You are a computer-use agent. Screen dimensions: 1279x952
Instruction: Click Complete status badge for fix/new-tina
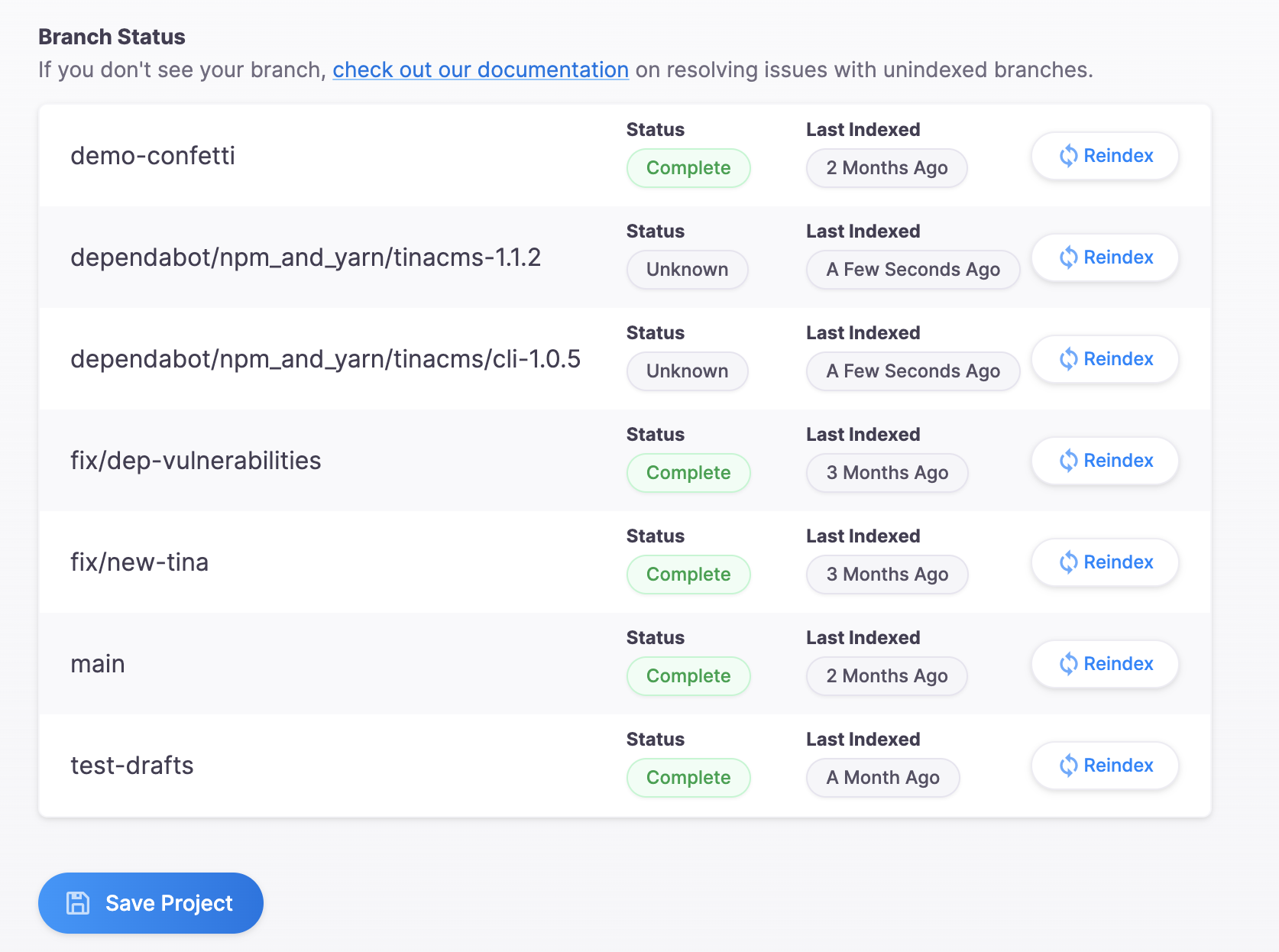point(688,575)
